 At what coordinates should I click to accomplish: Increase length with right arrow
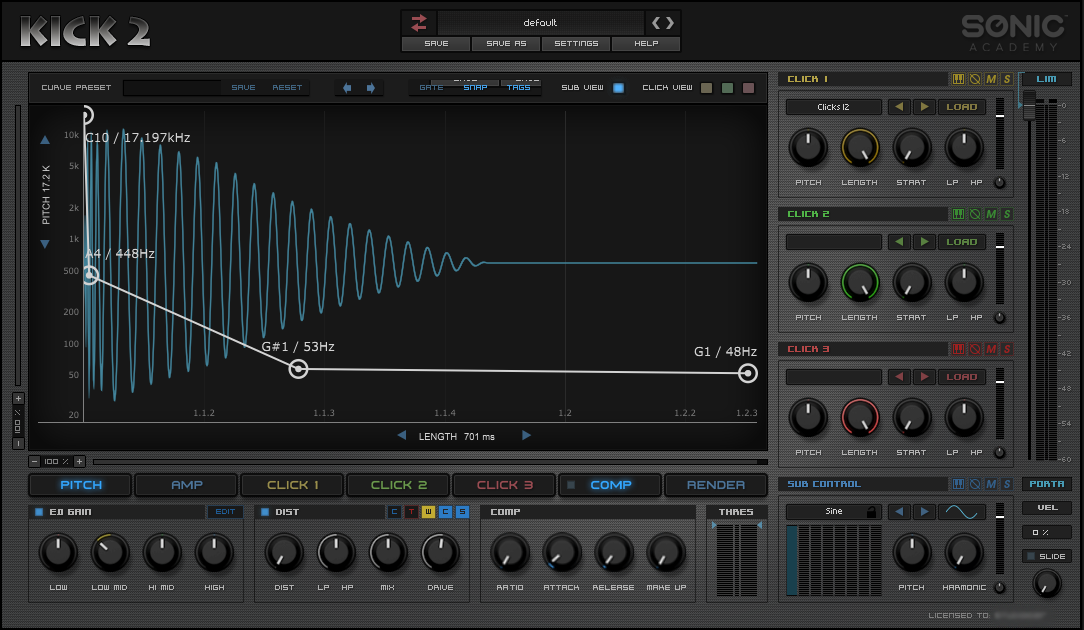[526, 435]
